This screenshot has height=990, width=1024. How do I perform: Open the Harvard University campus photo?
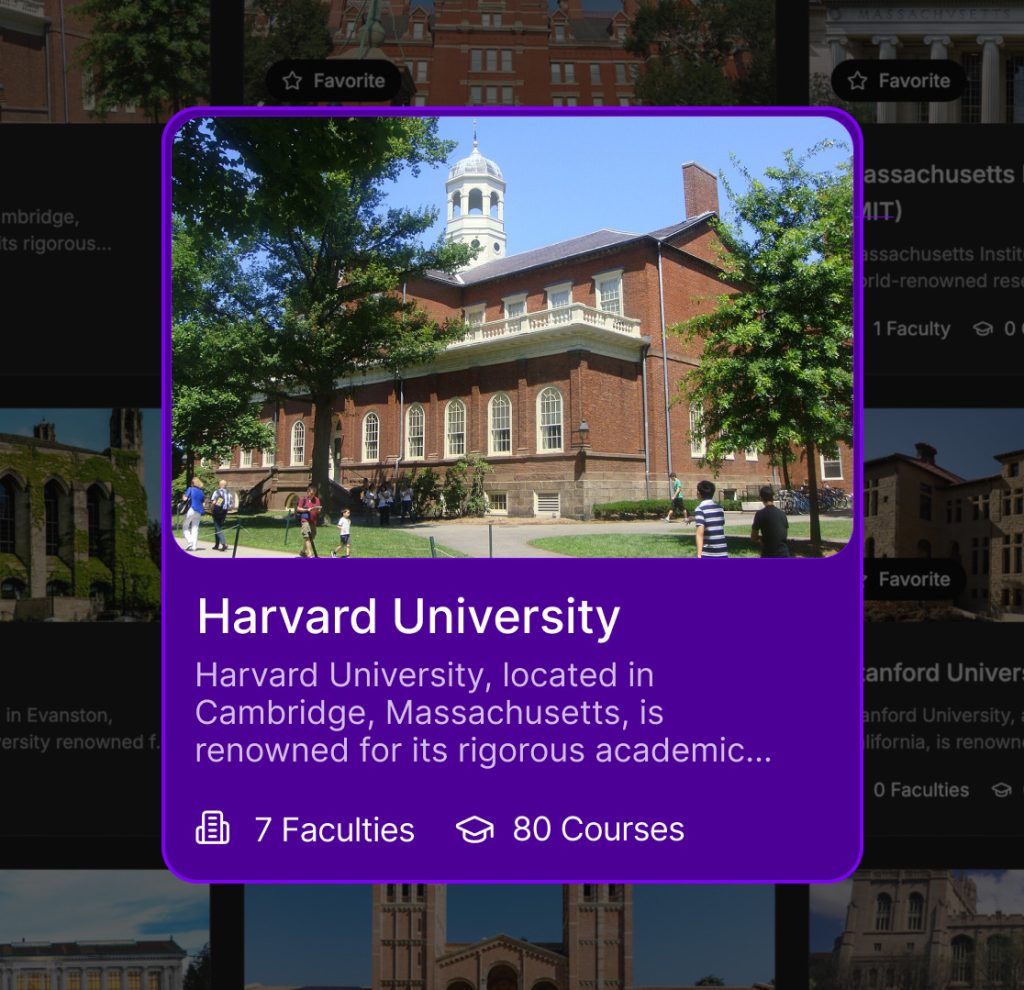tap(513, 338)
